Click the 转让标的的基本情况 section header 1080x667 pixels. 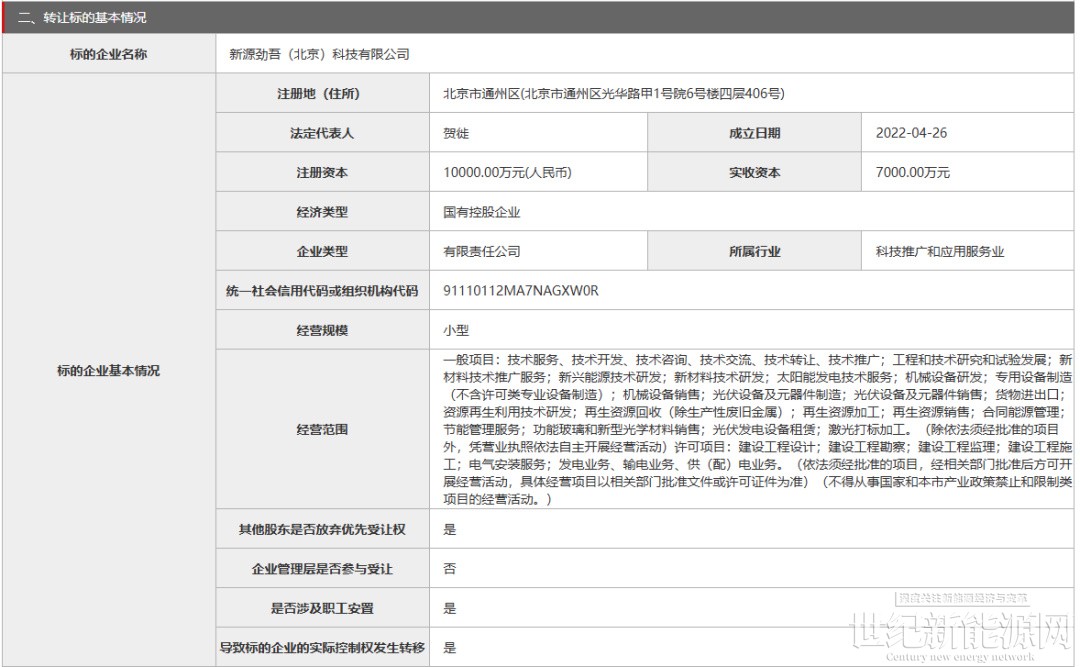point(88,17)
